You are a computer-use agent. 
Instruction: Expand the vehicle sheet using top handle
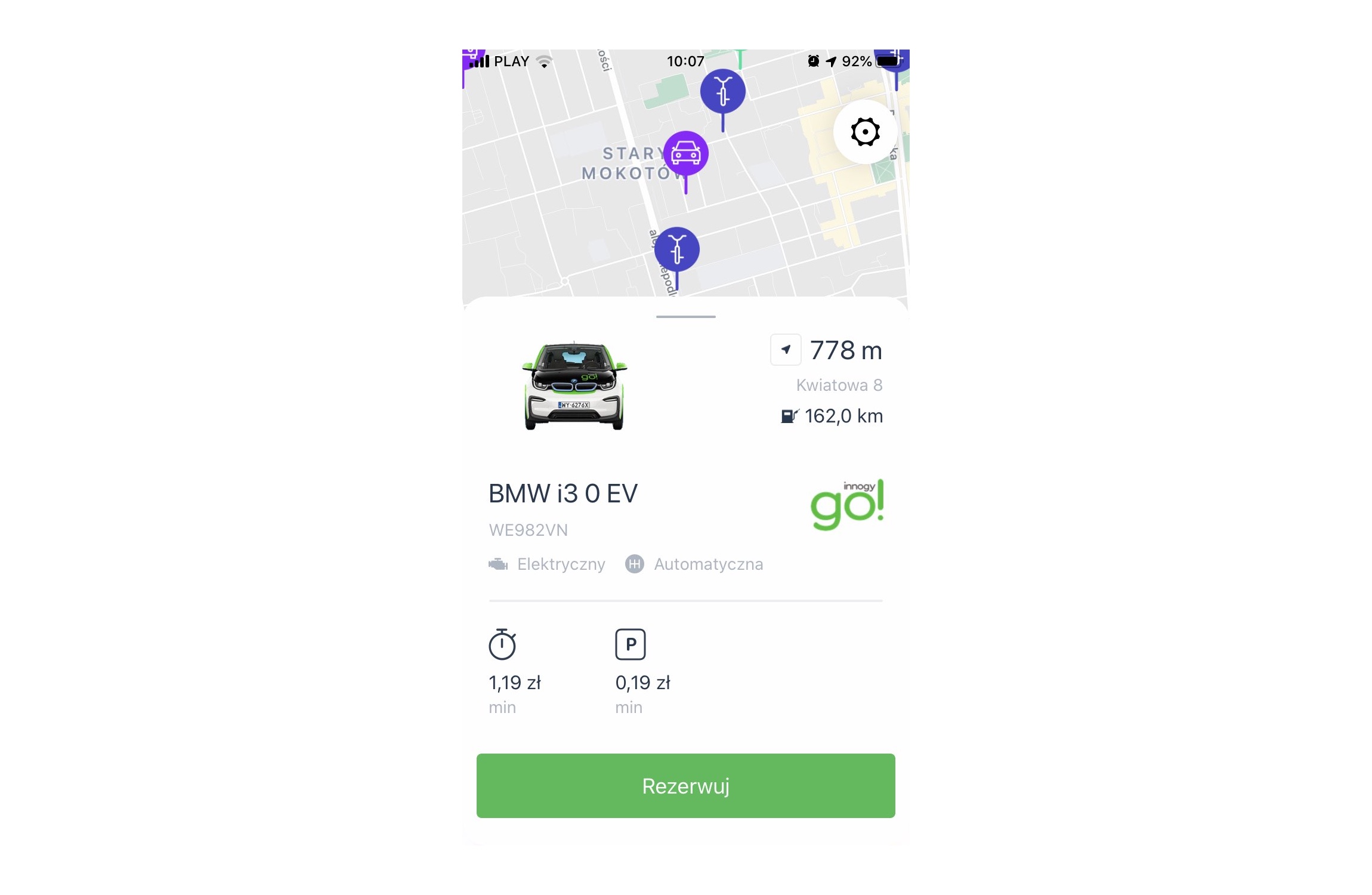(x=685, y=316)
